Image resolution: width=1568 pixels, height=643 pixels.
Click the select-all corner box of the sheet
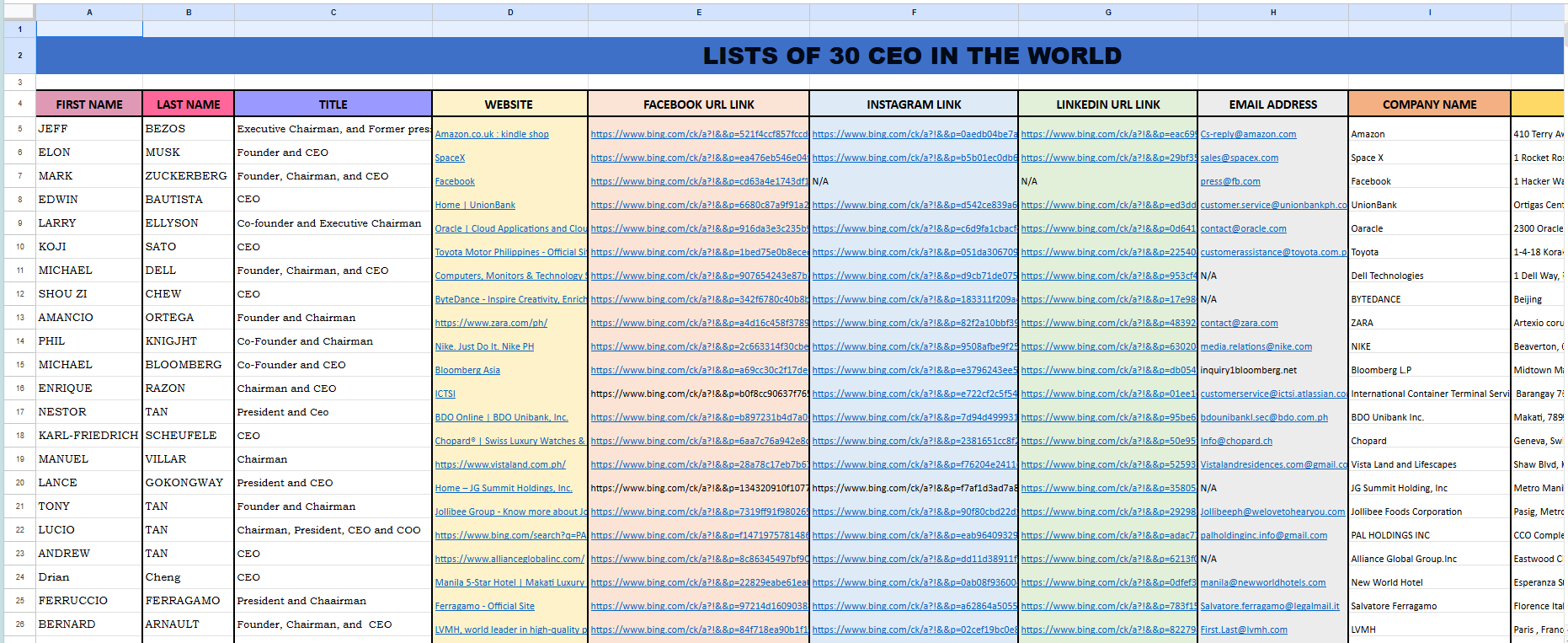point(18,12)
